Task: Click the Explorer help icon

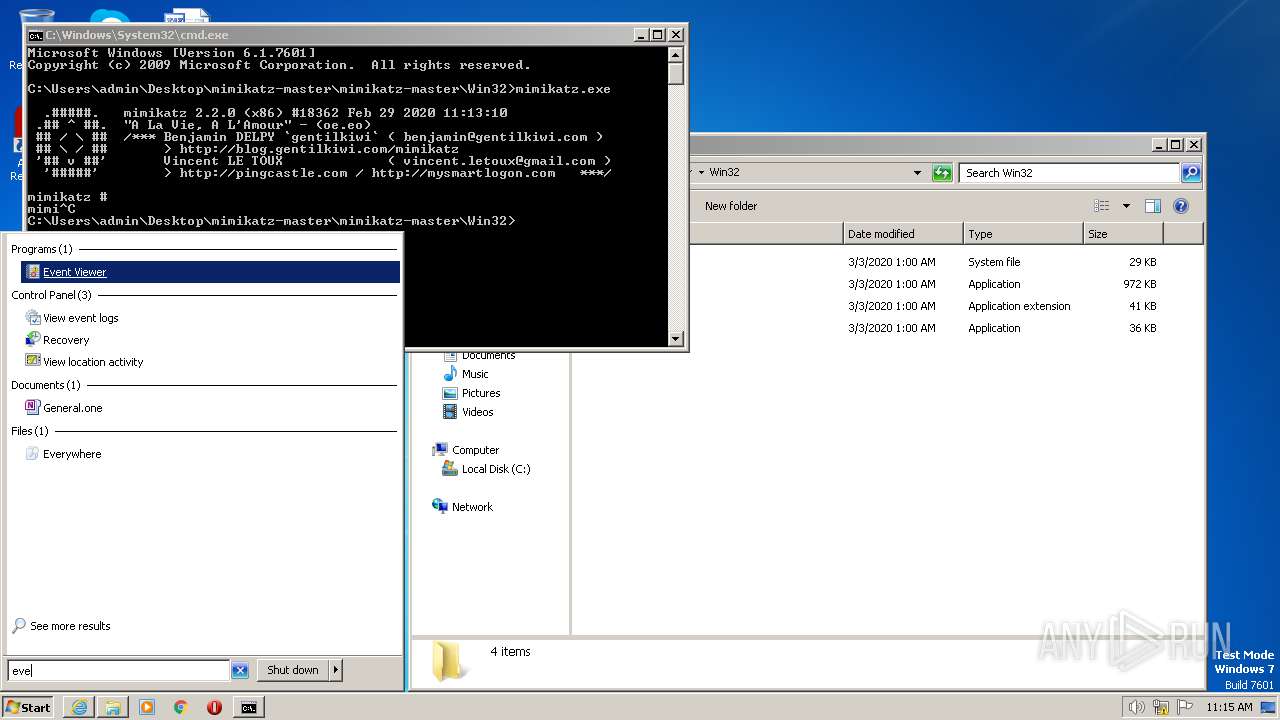Action: pyautogui.click(x=1181, y=206)
